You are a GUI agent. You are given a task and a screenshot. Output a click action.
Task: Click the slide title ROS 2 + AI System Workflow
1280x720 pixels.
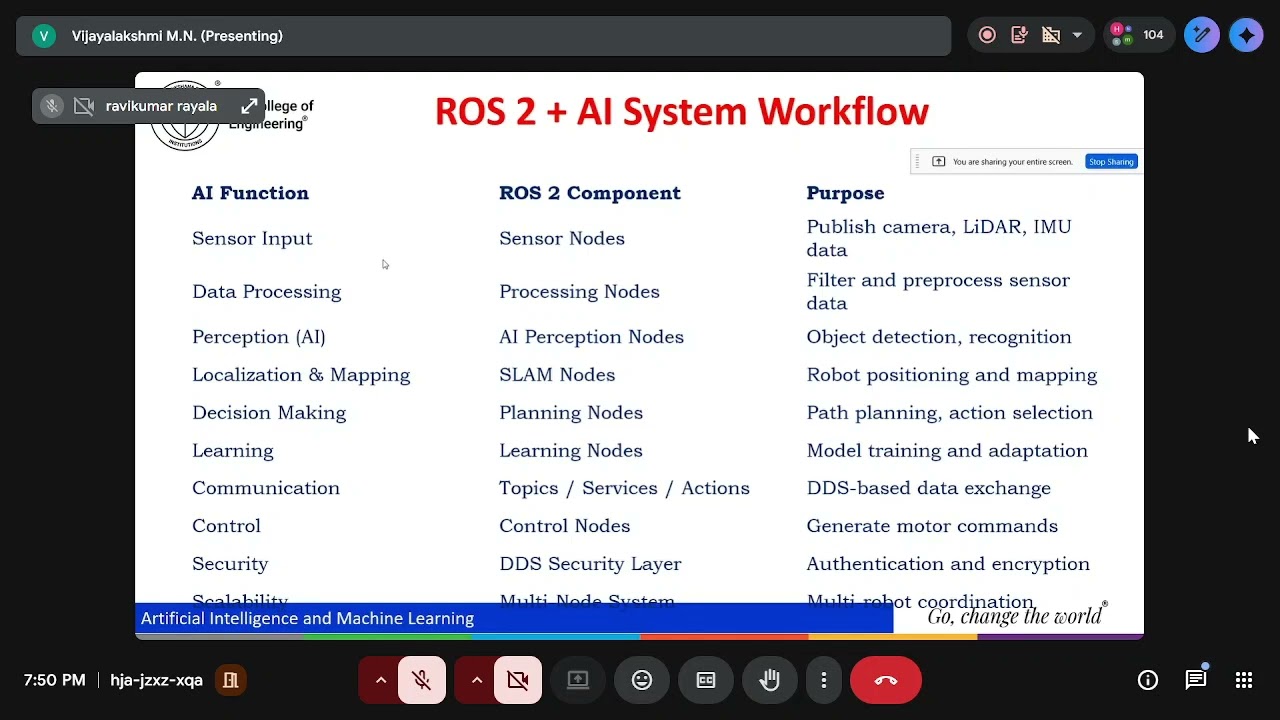(x=682, y=111)
